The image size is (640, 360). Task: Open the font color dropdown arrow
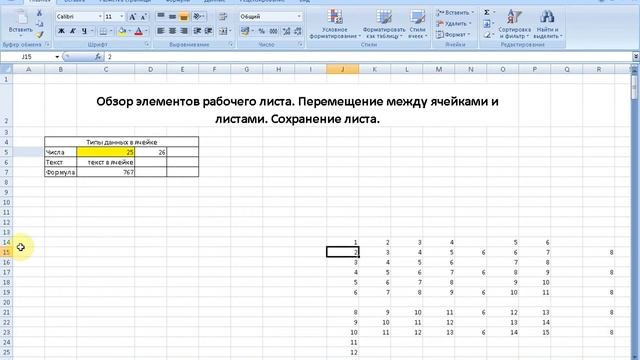point(146,31)
